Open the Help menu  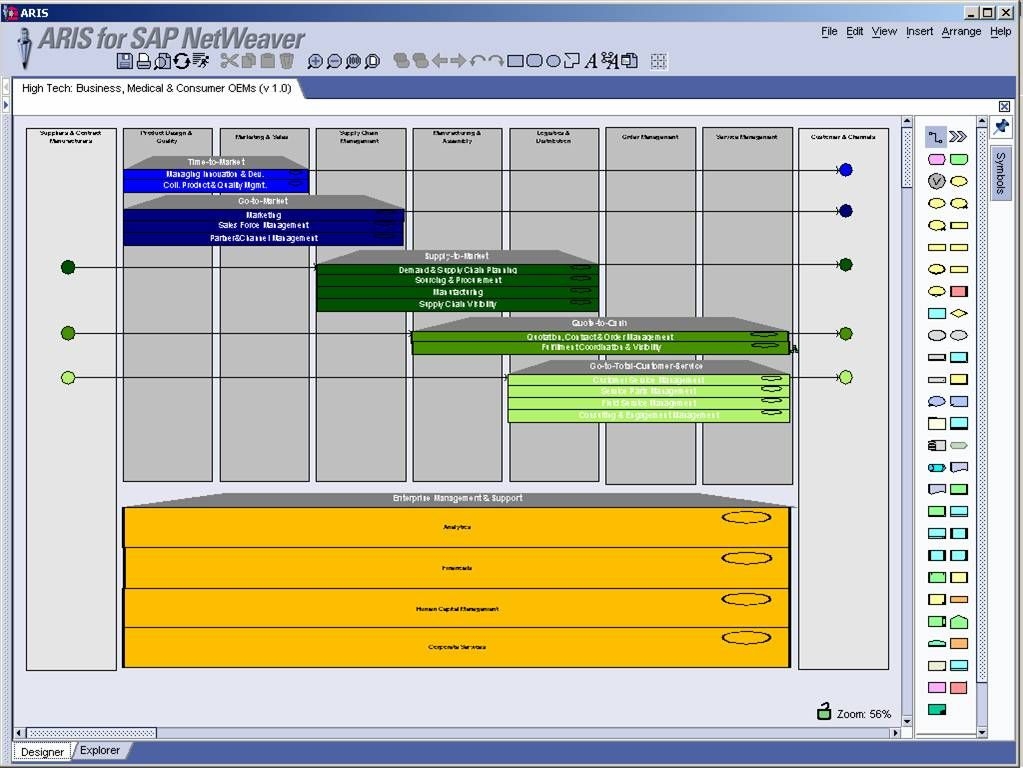point(1000,31)
